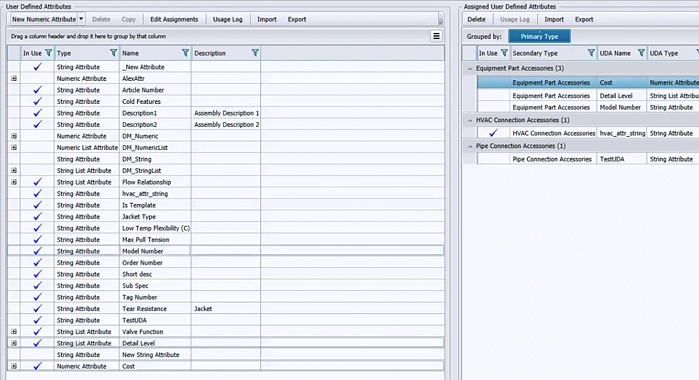Collapse the Equipment Part Accessories group
Image resolution: width=699 pixels, height=380 pixels.
pos(470,69)
